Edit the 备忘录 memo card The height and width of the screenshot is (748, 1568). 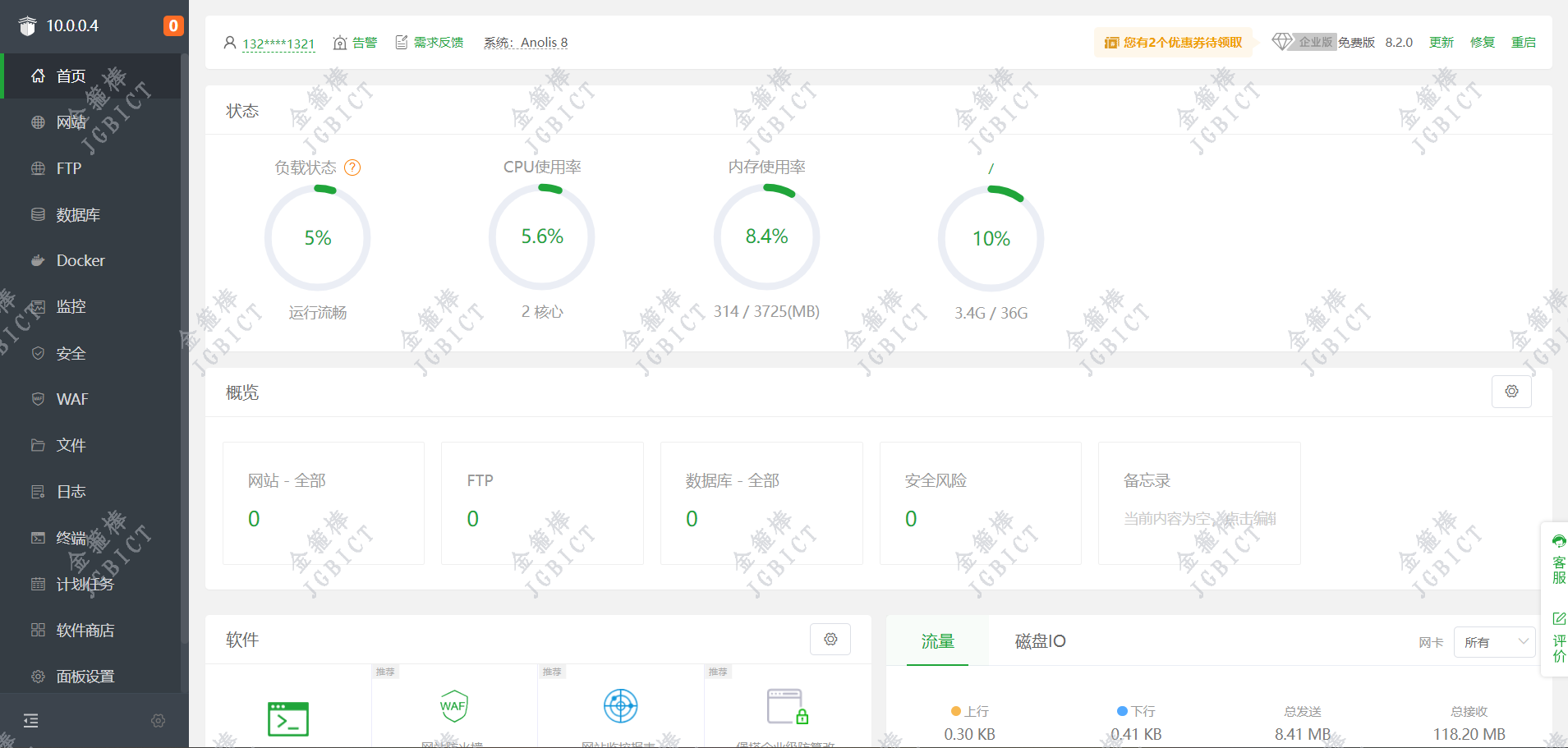click(1199, 503)
